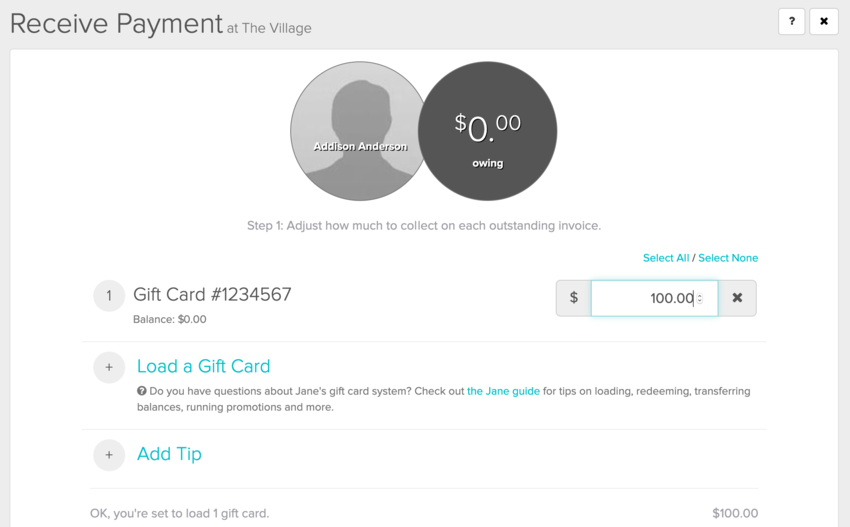
Task: Open help with the question mark button
Action: pos(791,21)
